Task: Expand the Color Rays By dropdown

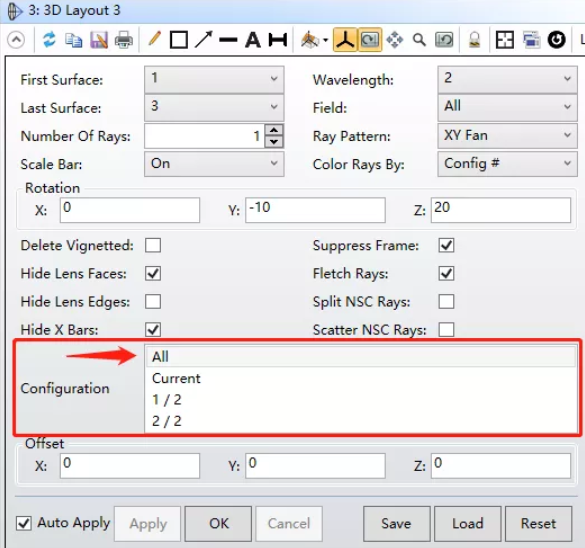Action: click(507, 164)
